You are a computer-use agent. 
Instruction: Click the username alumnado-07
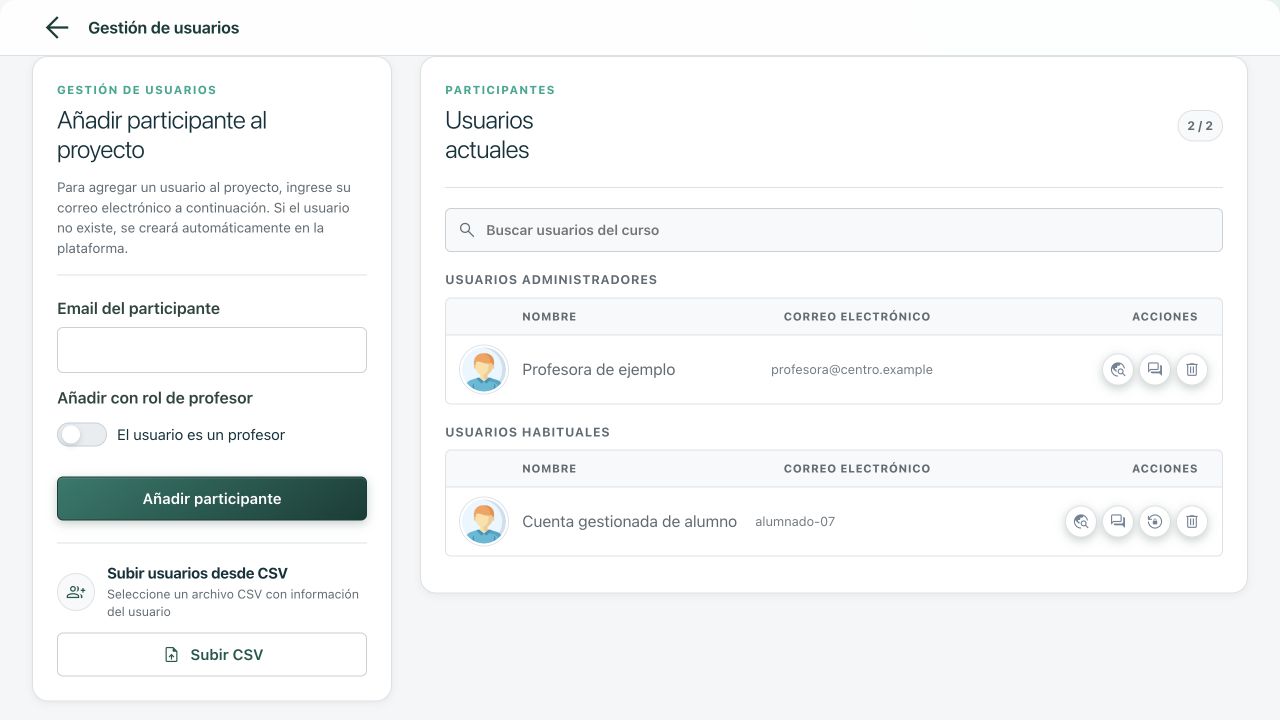pyautogui.click(x=795, y=522)
